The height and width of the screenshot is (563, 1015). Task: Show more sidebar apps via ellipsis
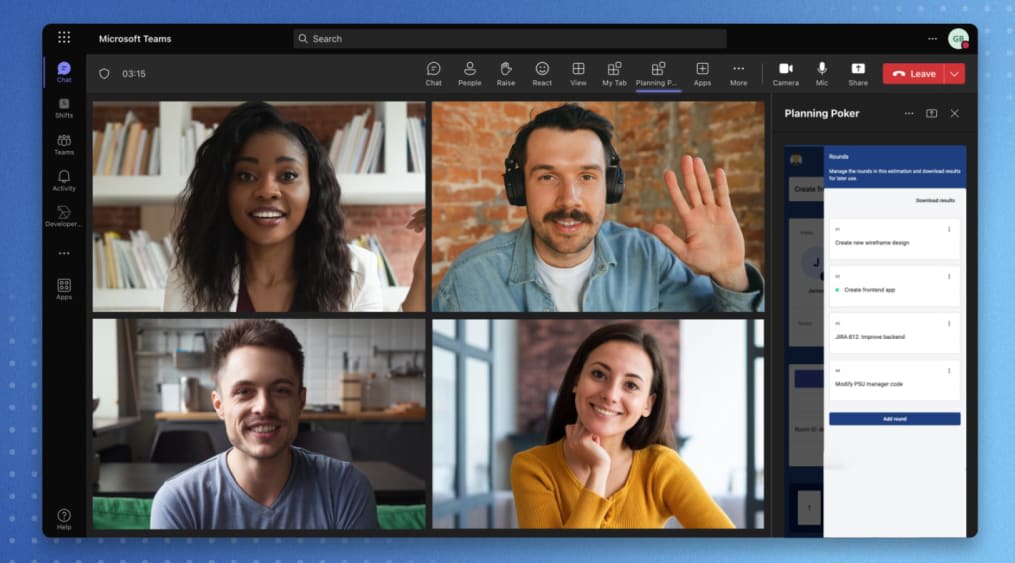click(64, 253)
